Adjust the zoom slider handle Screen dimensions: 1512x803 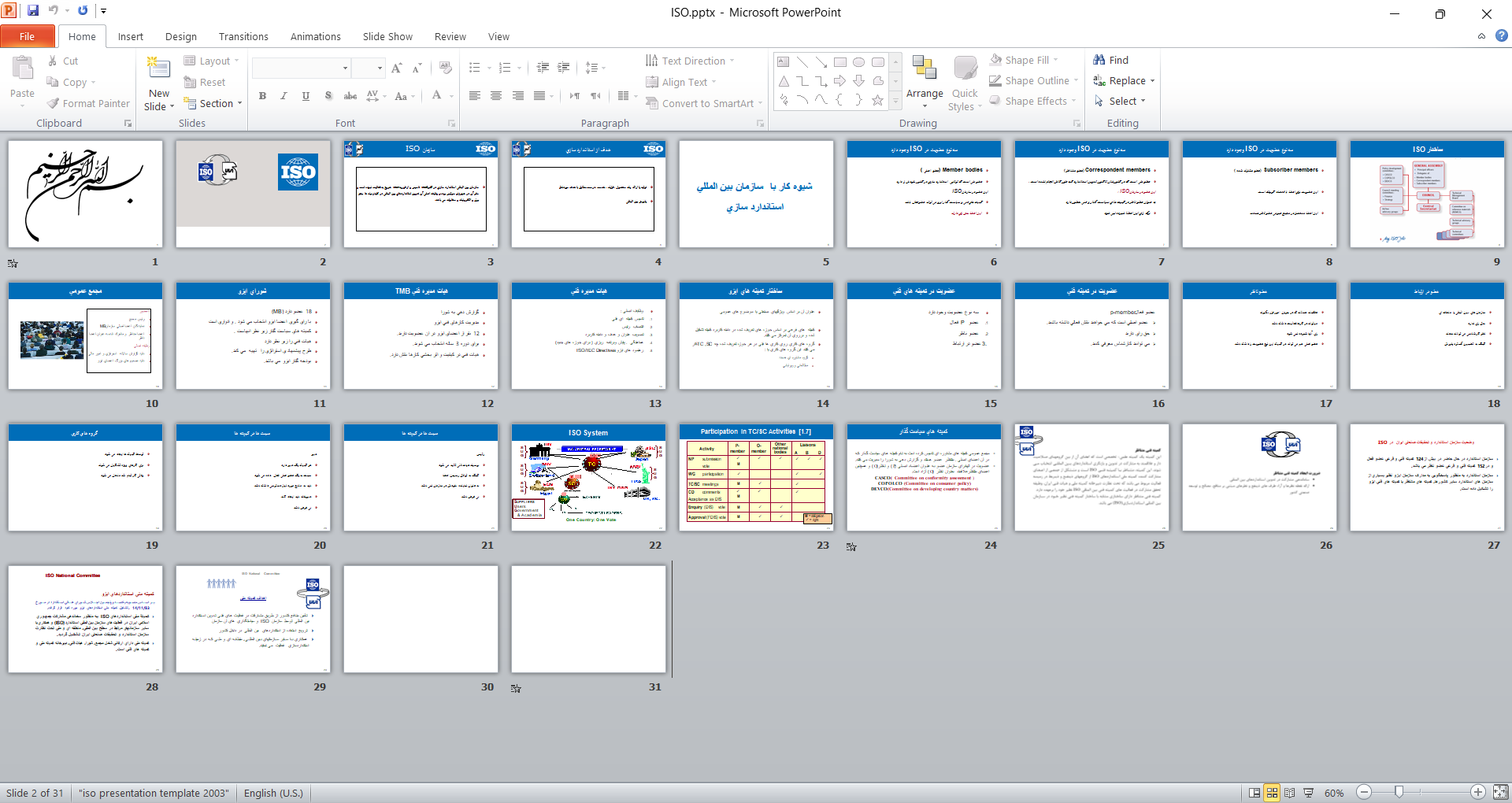click(x=1399, y=792)
